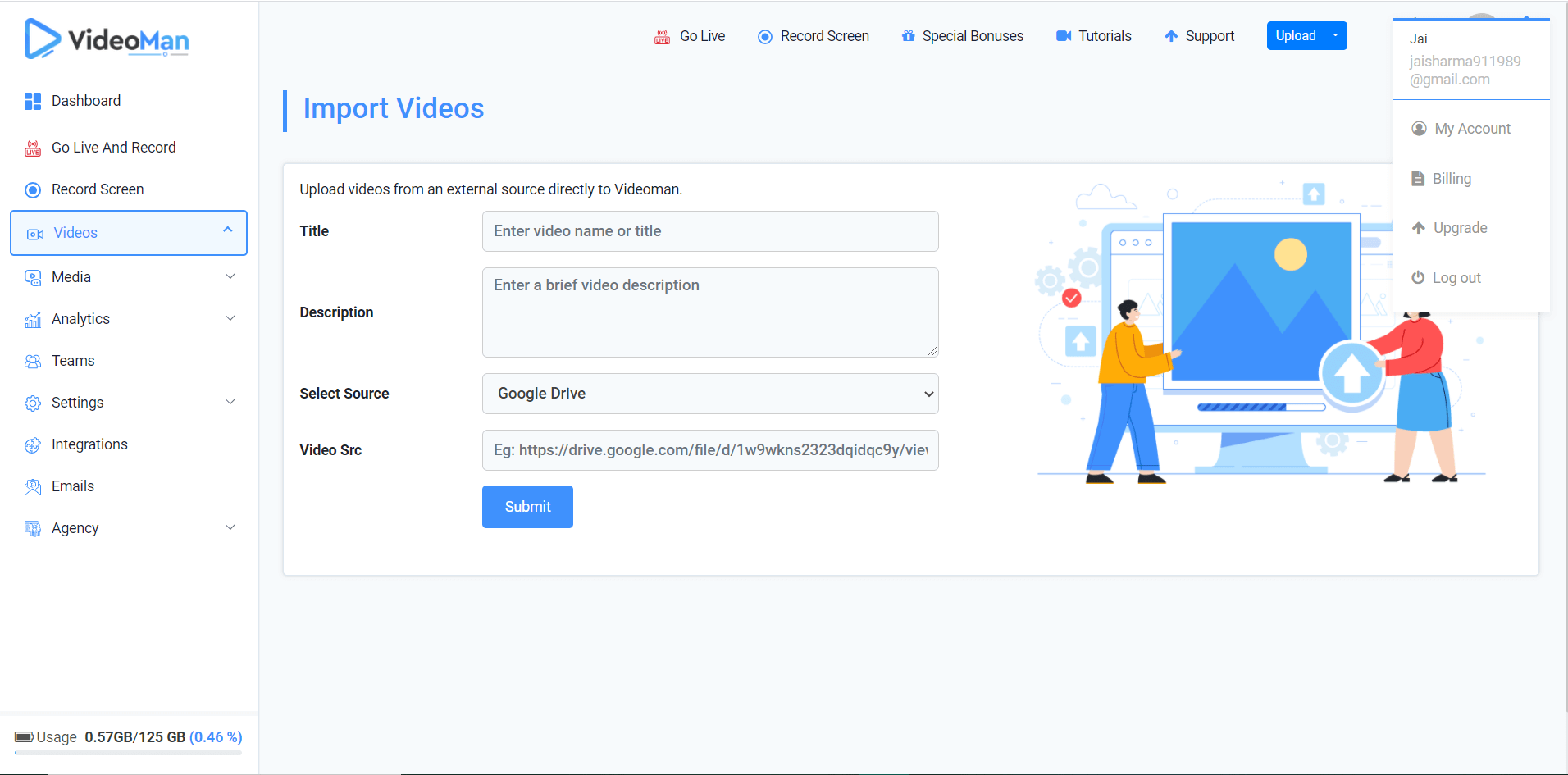Collapse the Videos section chevron

[228, 230]
